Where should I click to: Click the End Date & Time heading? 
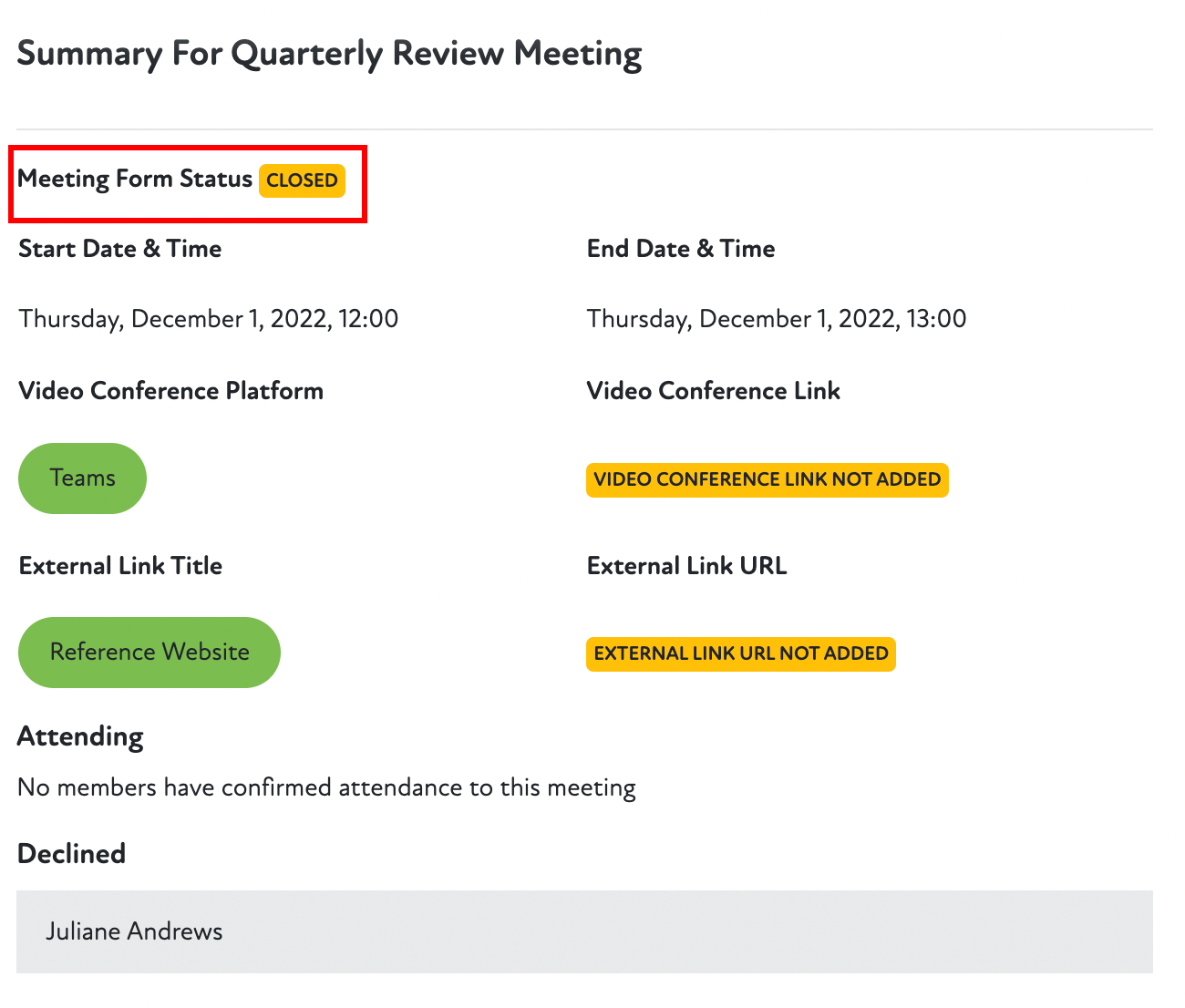[x=681, y=249]
